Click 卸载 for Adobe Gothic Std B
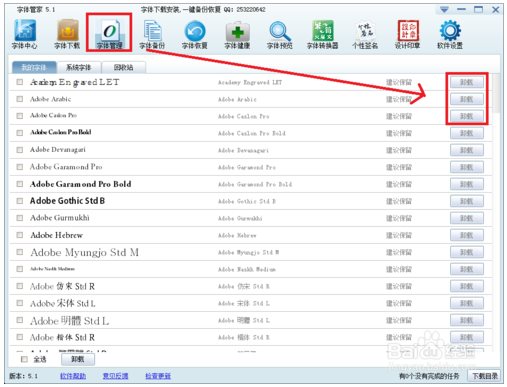Screen dimensions: 507x387 coord(467,201)
